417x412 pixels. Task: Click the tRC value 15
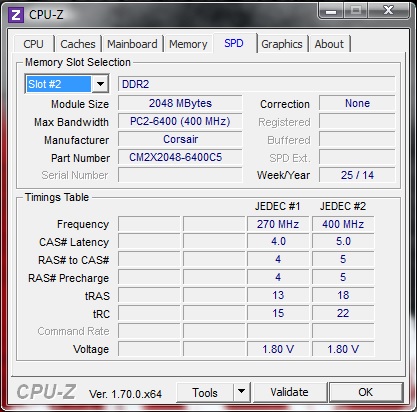point(278,313)
